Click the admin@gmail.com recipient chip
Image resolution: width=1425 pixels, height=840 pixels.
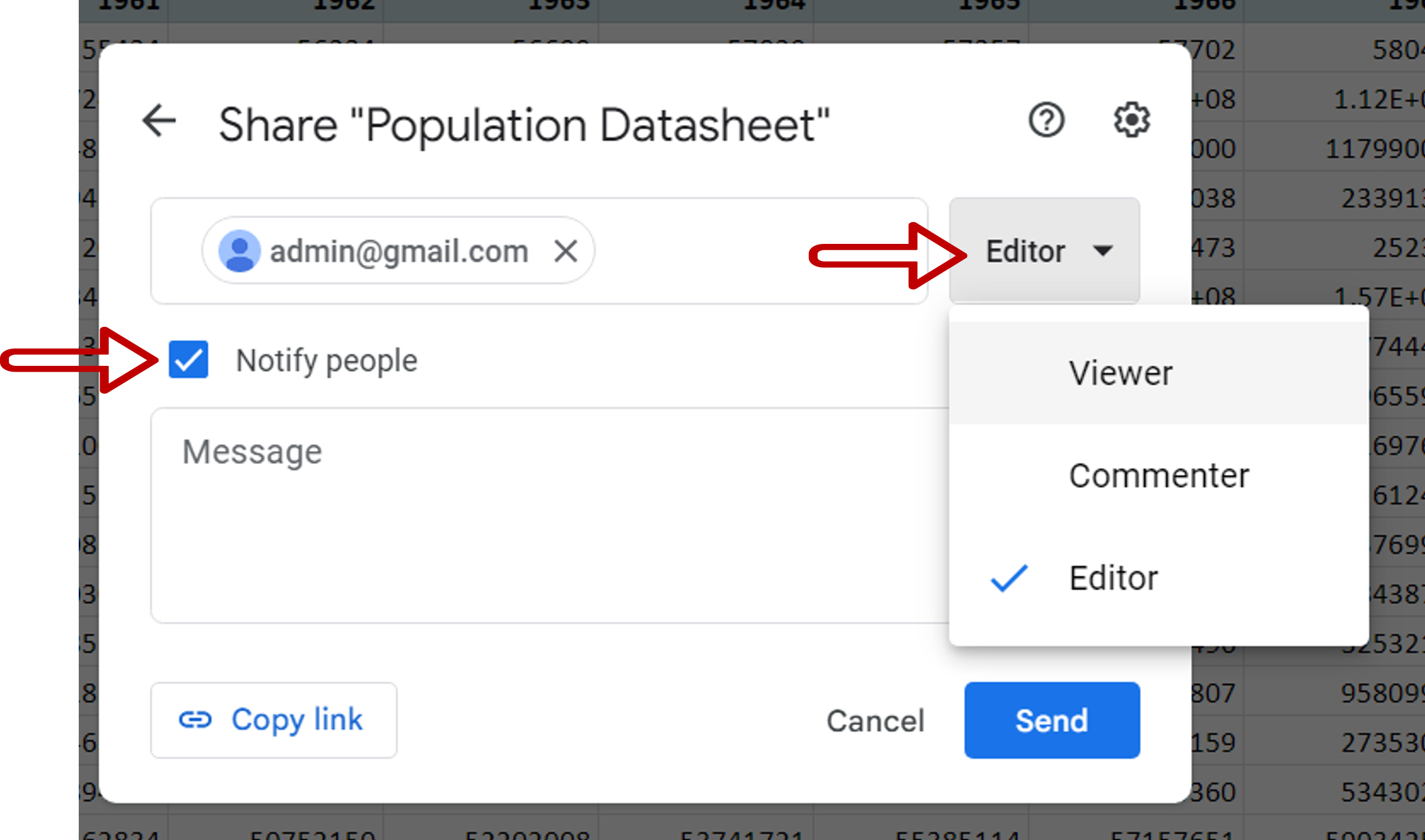click(399, 251)
